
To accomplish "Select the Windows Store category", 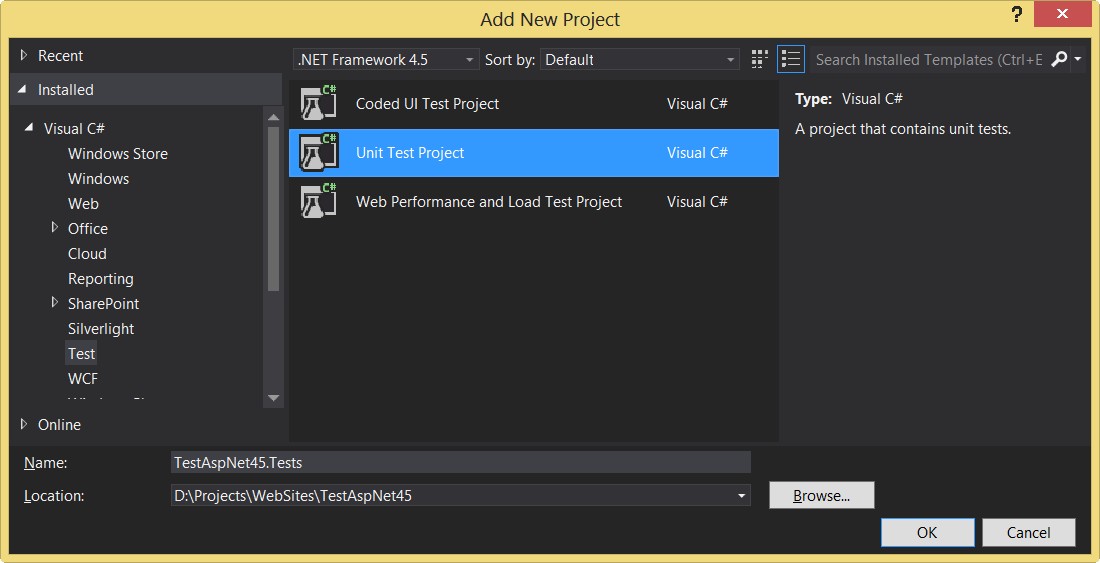I will click(x=118, y=154).
